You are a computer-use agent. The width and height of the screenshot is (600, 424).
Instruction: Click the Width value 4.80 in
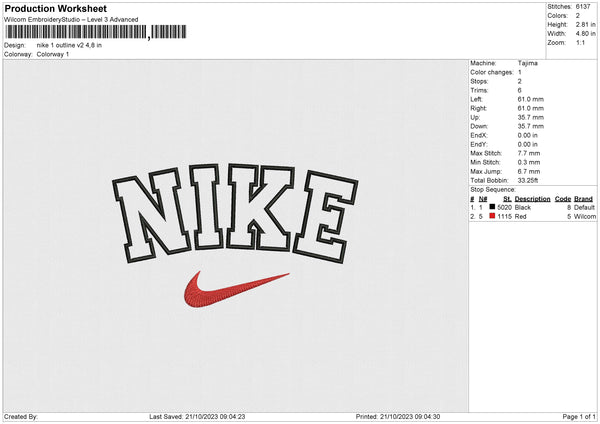pos(586,34)
